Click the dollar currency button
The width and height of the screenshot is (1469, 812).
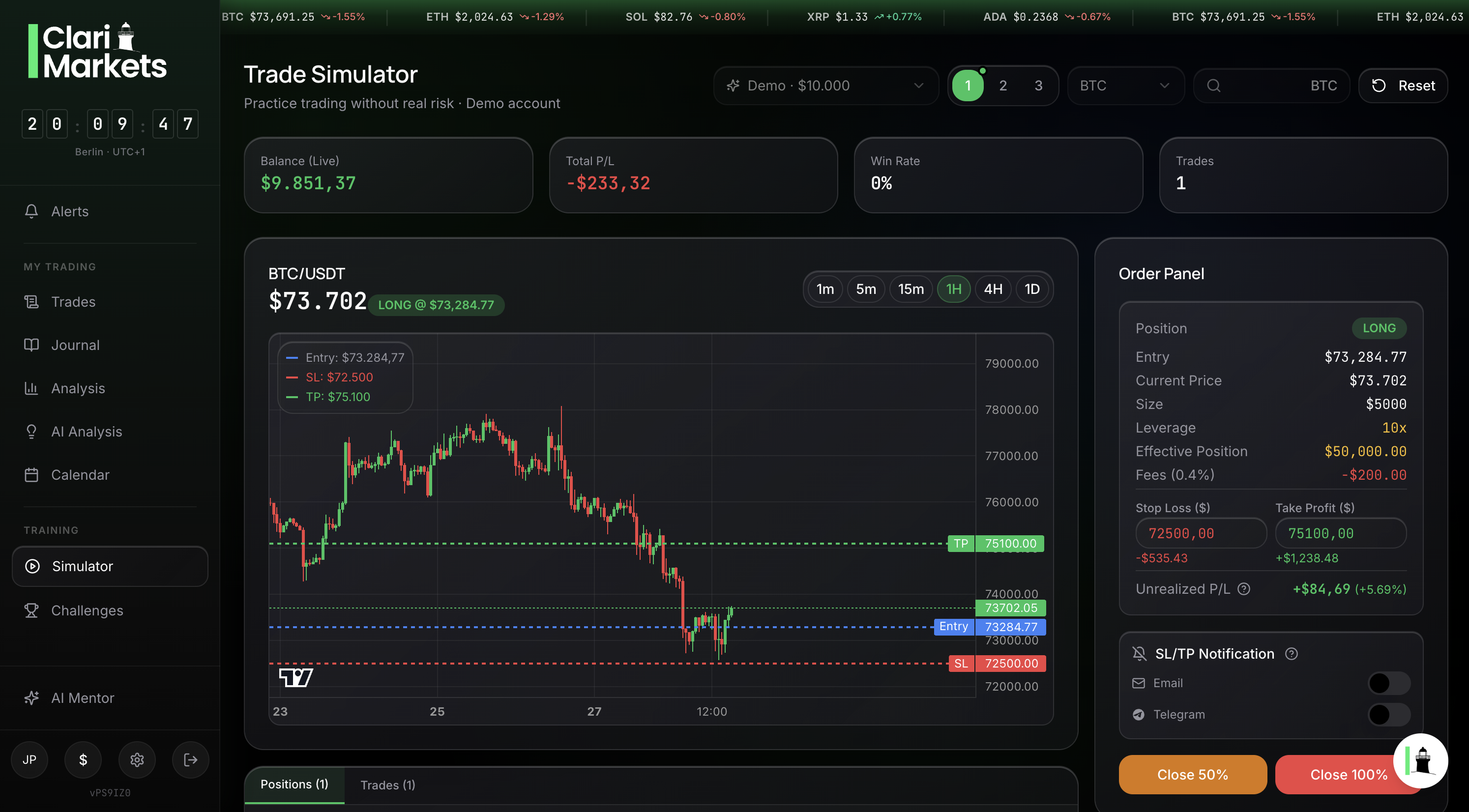[83, 759]
